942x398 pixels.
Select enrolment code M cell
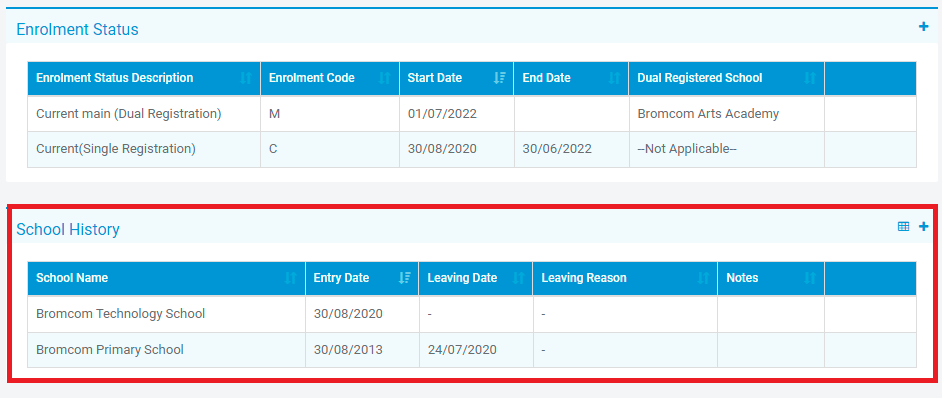pyautogui.click(x=330, y=114)
